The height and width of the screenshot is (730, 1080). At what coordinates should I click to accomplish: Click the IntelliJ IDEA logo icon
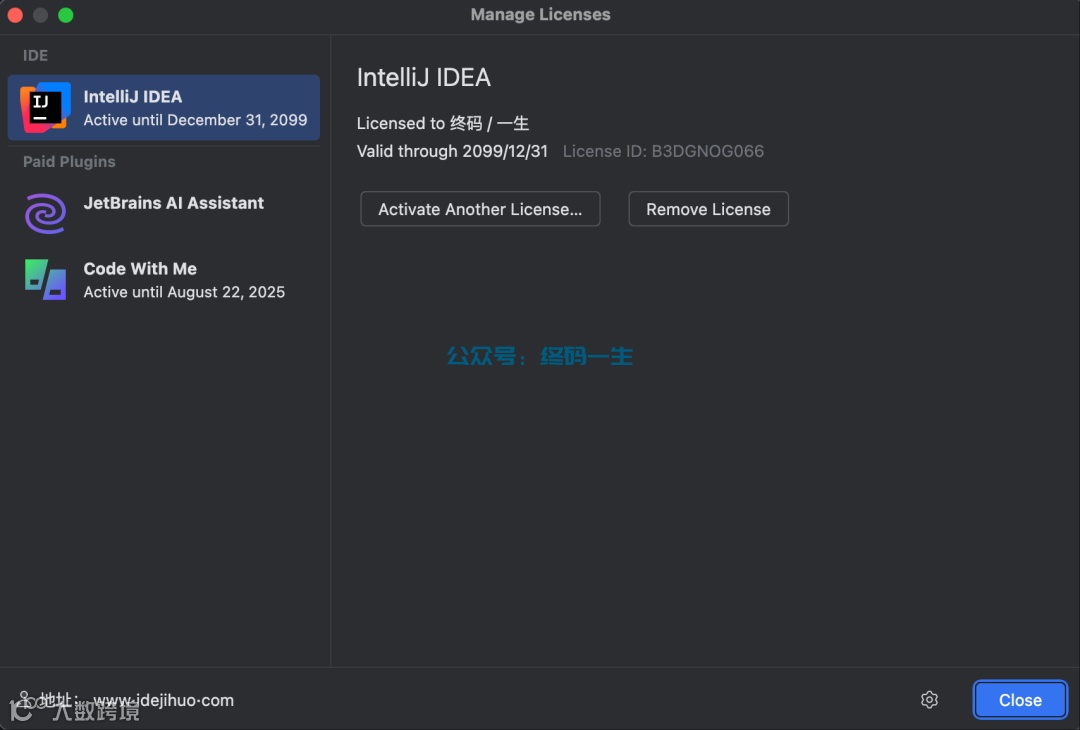45,107
